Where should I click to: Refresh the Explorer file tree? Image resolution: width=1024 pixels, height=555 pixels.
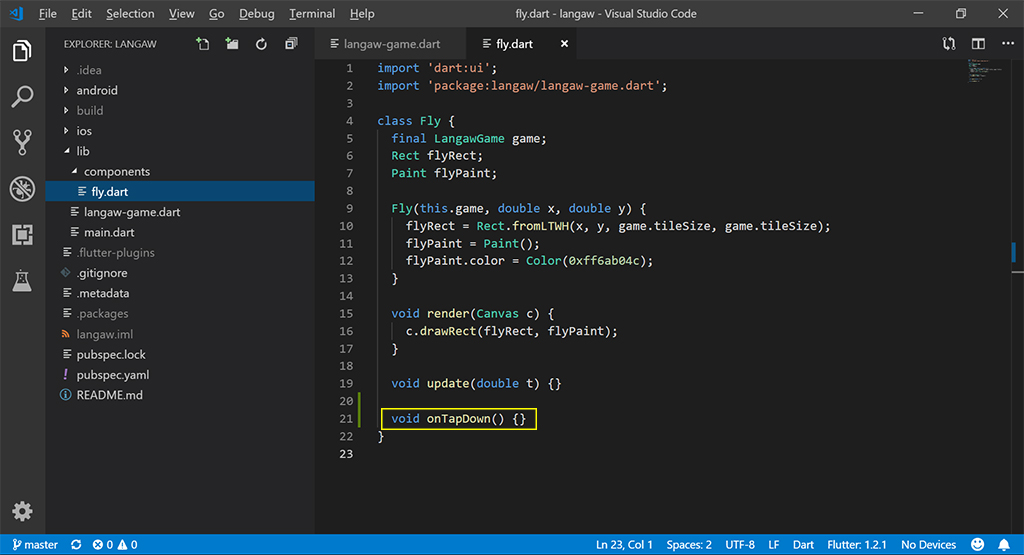tap(261, 44)
